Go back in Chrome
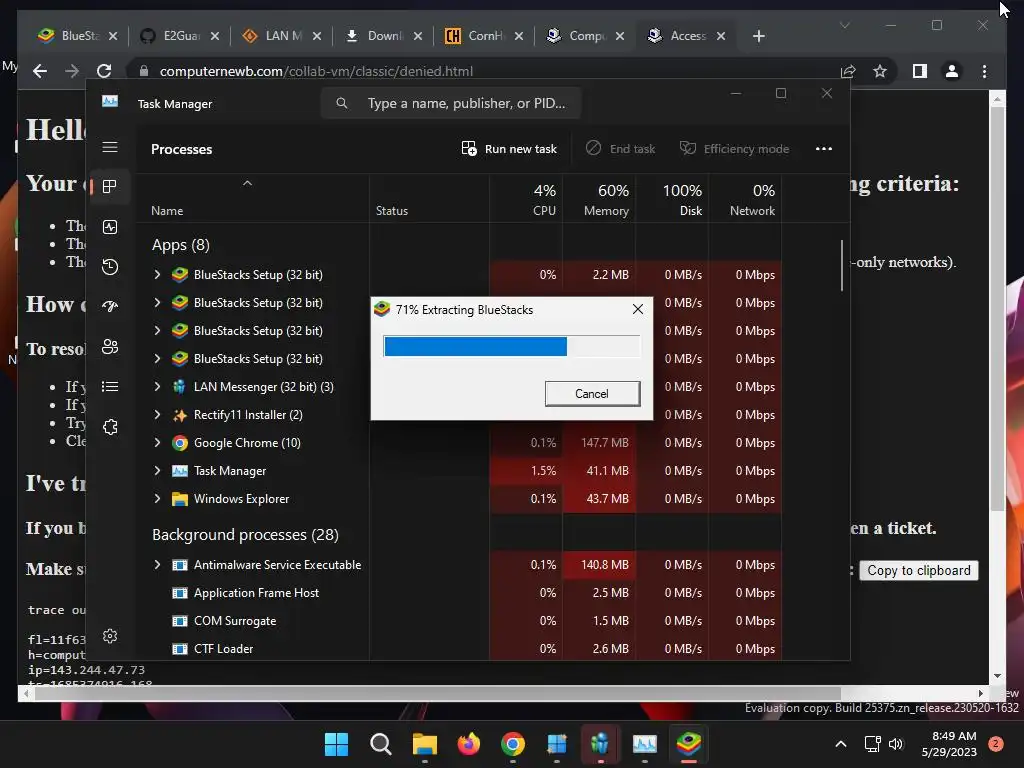The width and height of the screenshot is (1024, 768). pos(40,71)
